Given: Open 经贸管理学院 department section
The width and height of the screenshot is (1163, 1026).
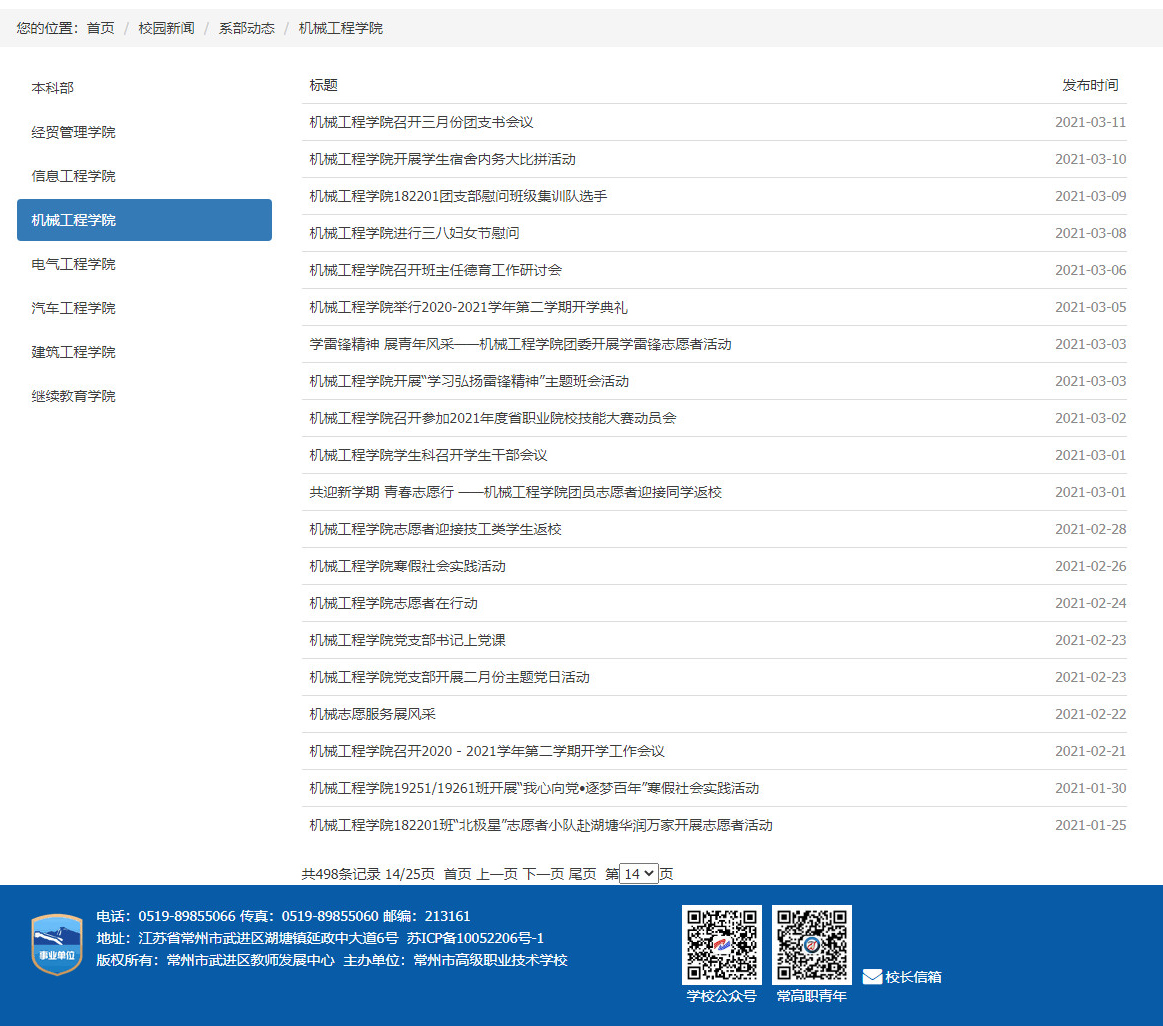Looking at the screenshot, I should click(x=73, y=132).
